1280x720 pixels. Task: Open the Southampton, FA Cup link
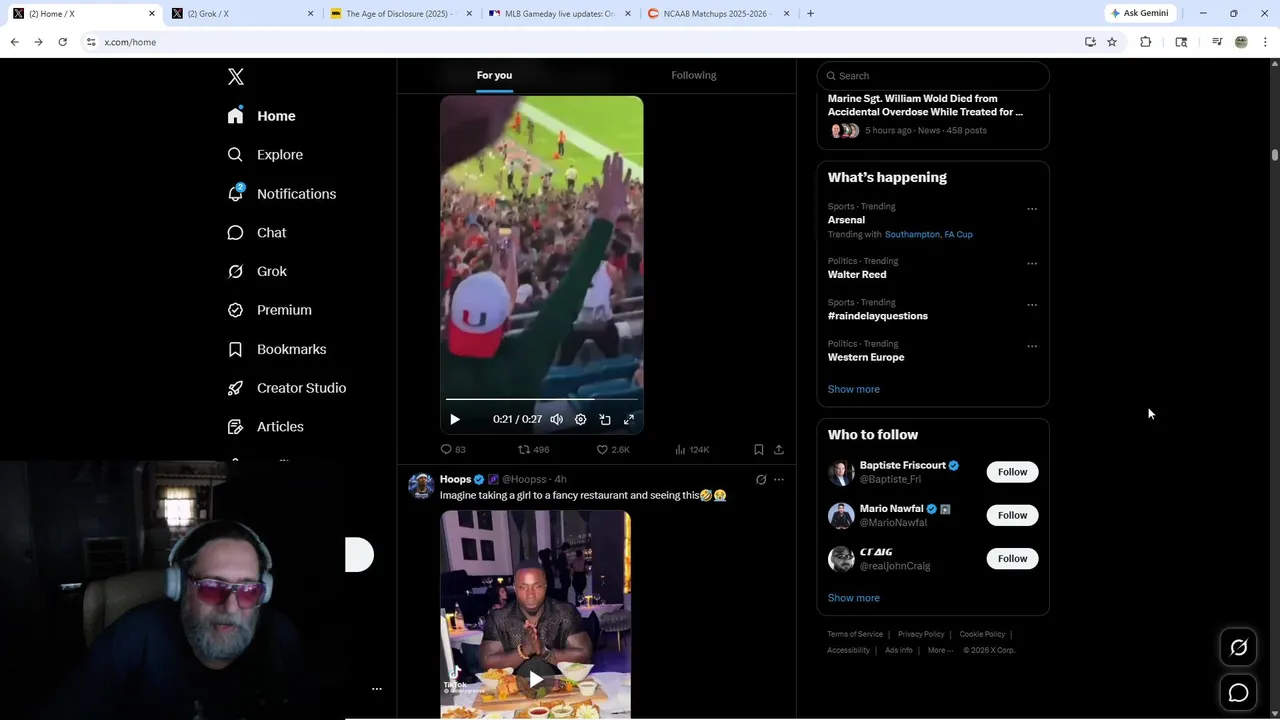929,234
